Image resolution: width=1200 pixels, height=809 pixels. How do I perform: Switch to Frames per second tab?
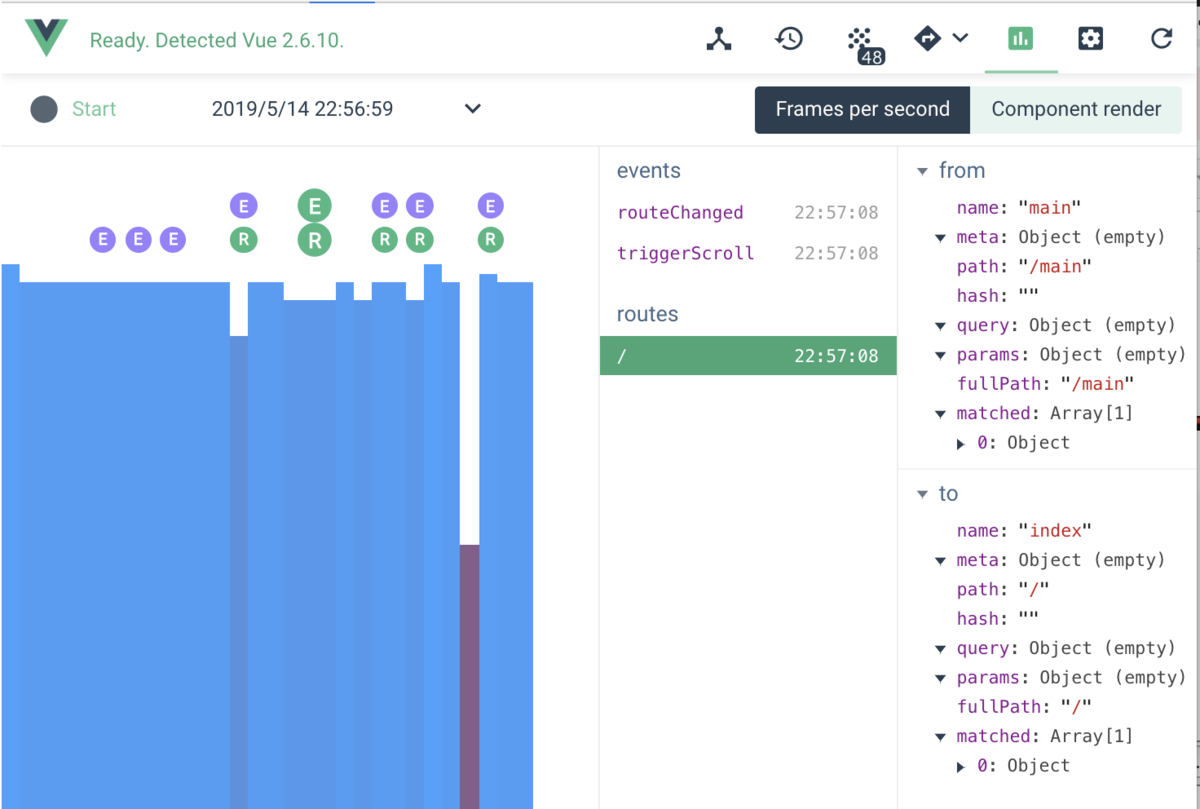(862, 110)
